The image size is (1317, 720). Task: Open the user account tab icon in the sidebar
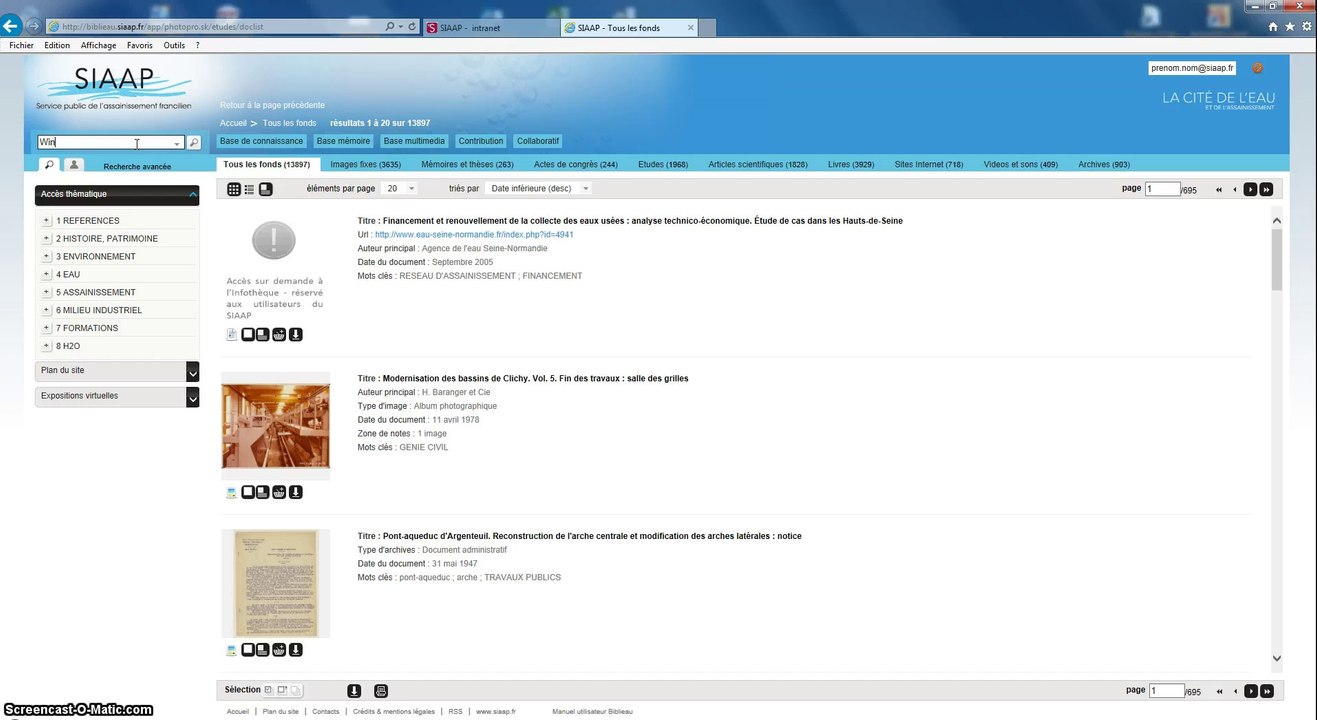pyautogui.click(x=74, y=165)
